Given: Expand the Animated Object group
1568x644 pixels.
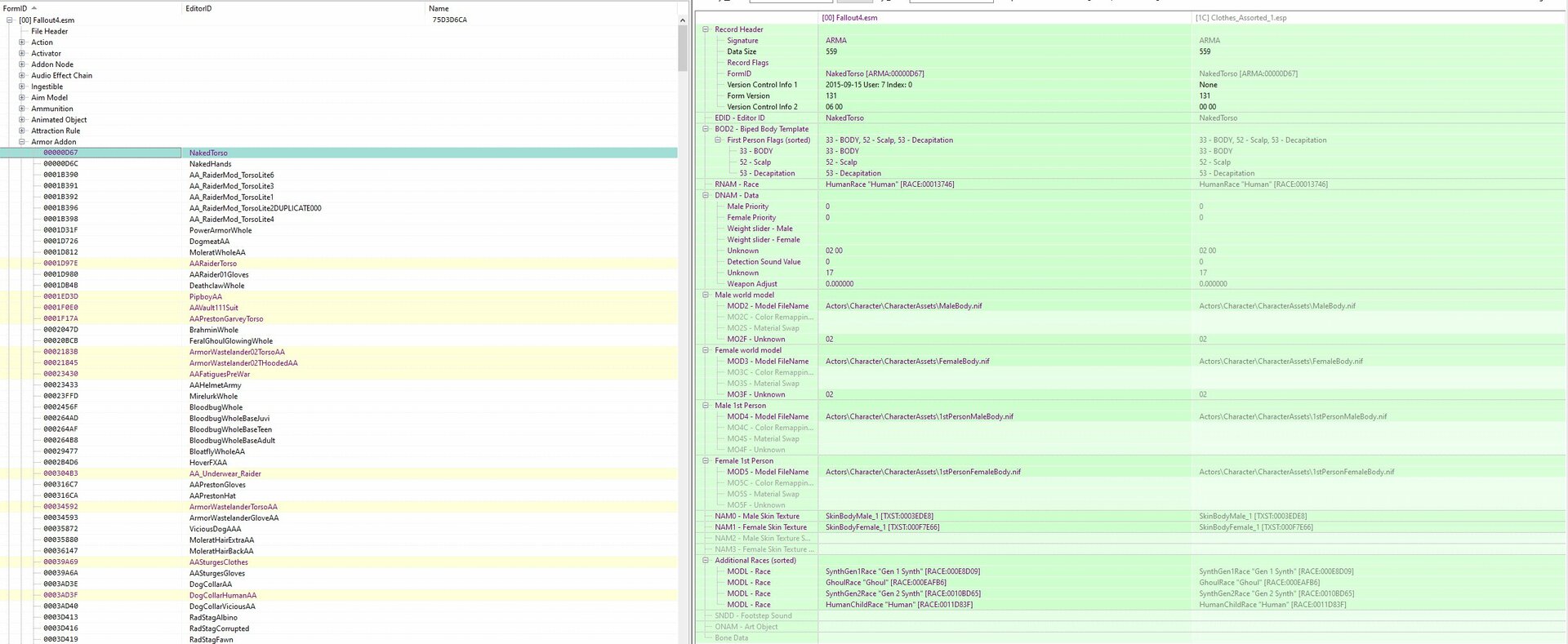Looking at the screenshot, I should 22,119.
